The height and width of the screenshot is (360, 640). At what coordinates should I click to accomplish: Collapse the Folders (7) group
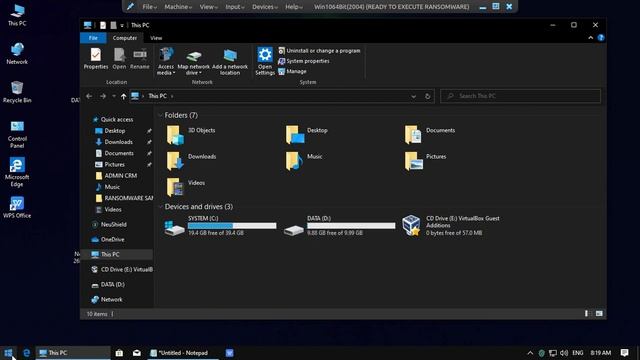(160, 116)
